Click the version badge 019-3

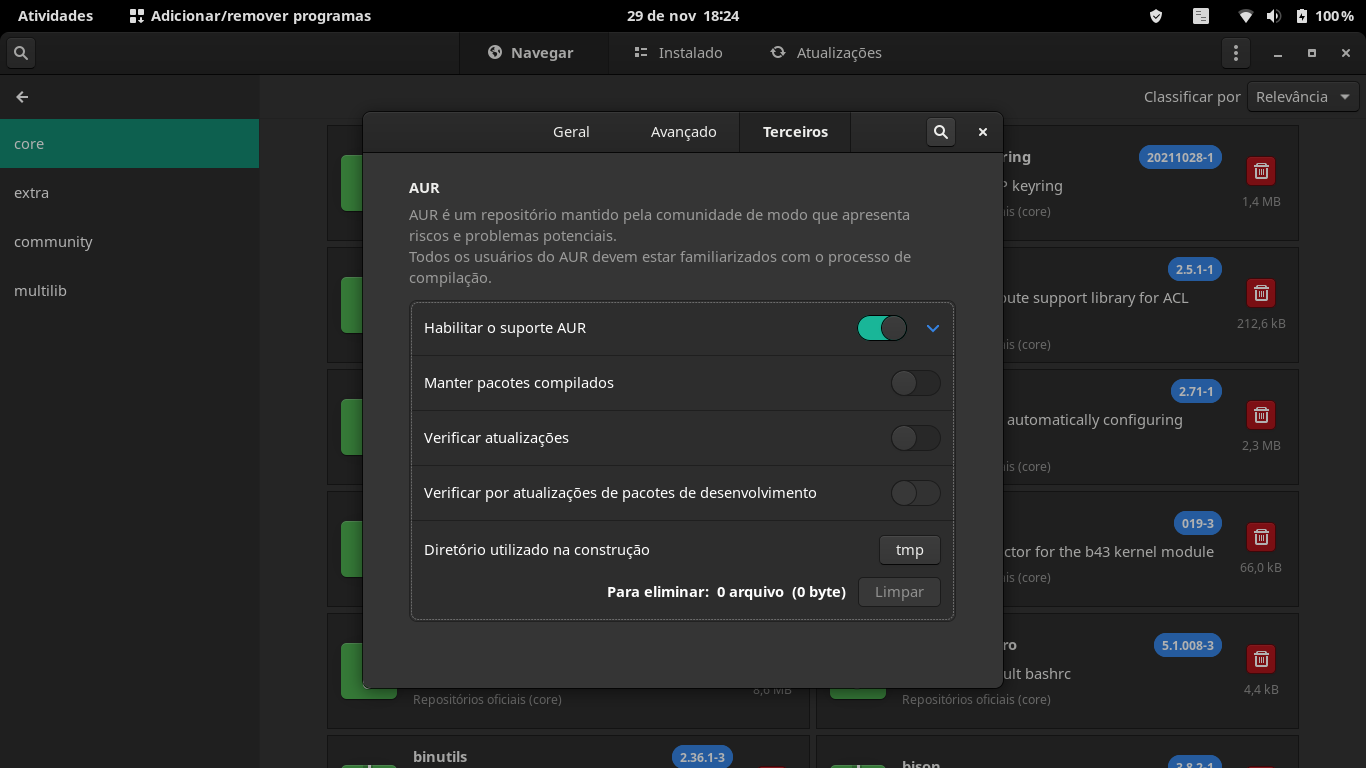(1197, 523)
